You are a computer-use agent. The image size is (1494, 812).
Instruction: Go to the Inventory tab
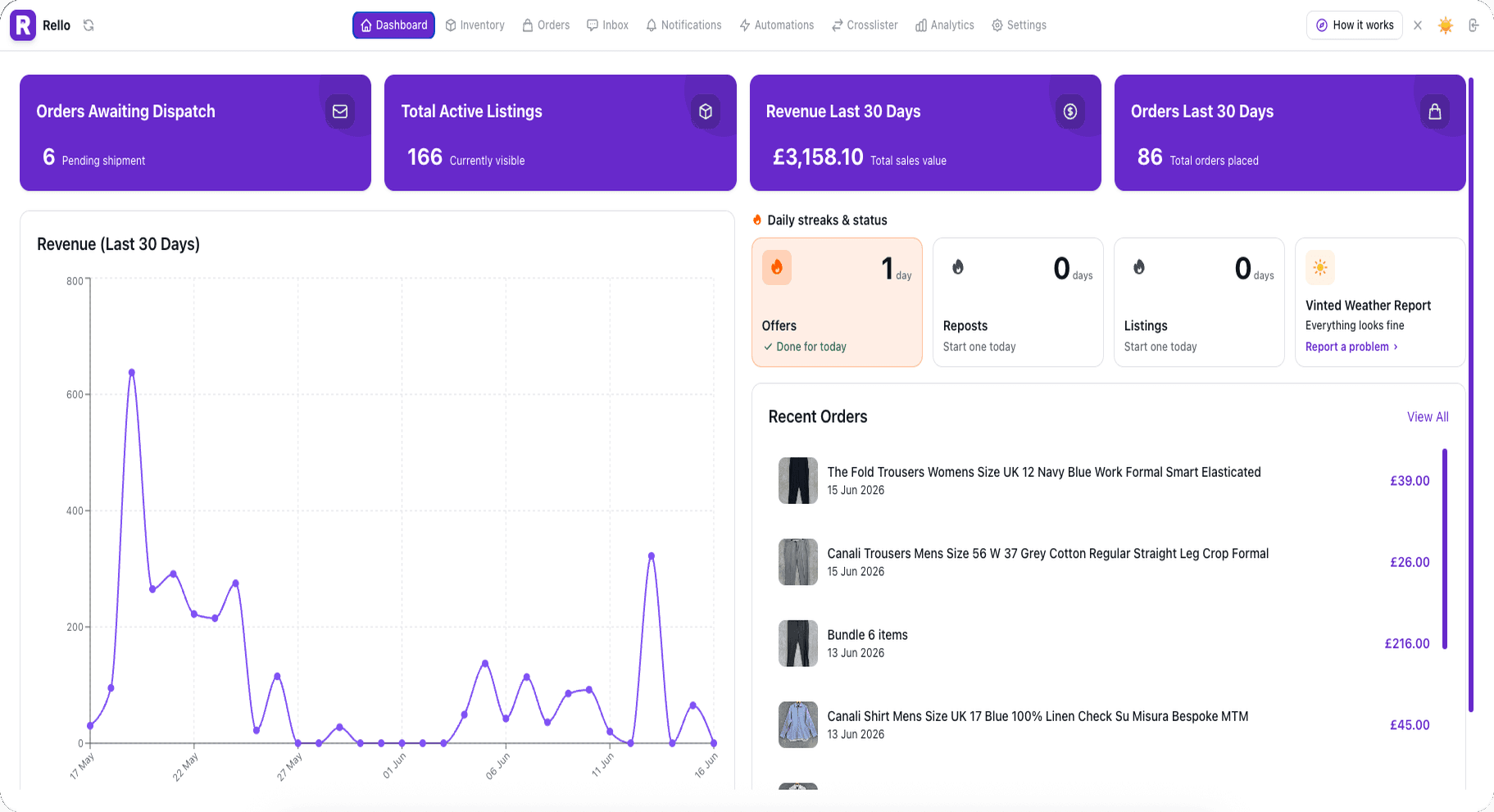point(475,25)
